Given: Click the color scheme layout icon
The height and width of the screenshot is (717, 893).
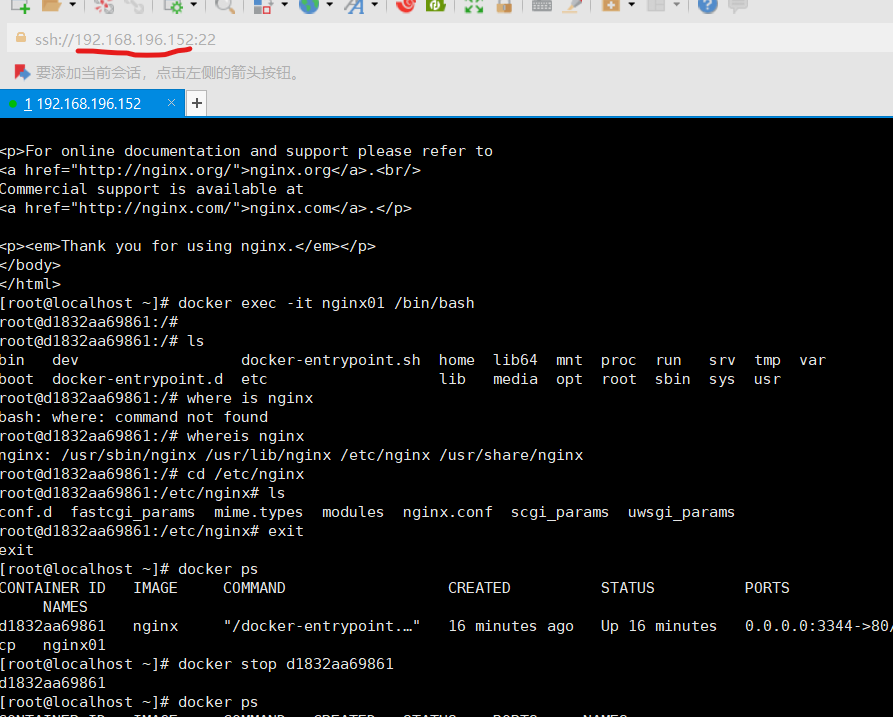Looking at the screenshot, I should click(263, 6).
